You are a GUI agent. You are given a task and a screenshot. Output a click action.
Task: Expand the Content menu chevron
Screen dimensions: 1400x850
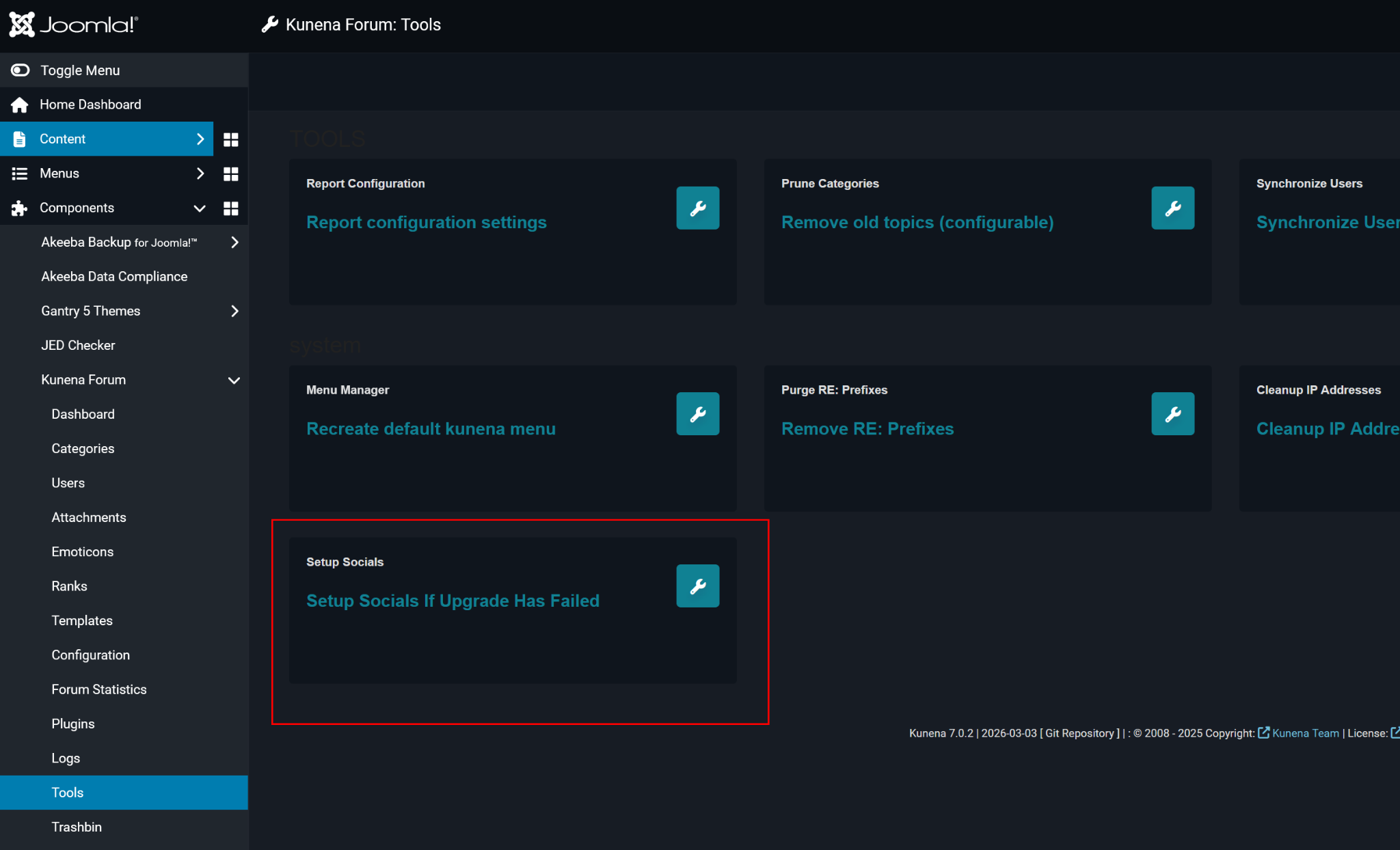pos(200,139)
